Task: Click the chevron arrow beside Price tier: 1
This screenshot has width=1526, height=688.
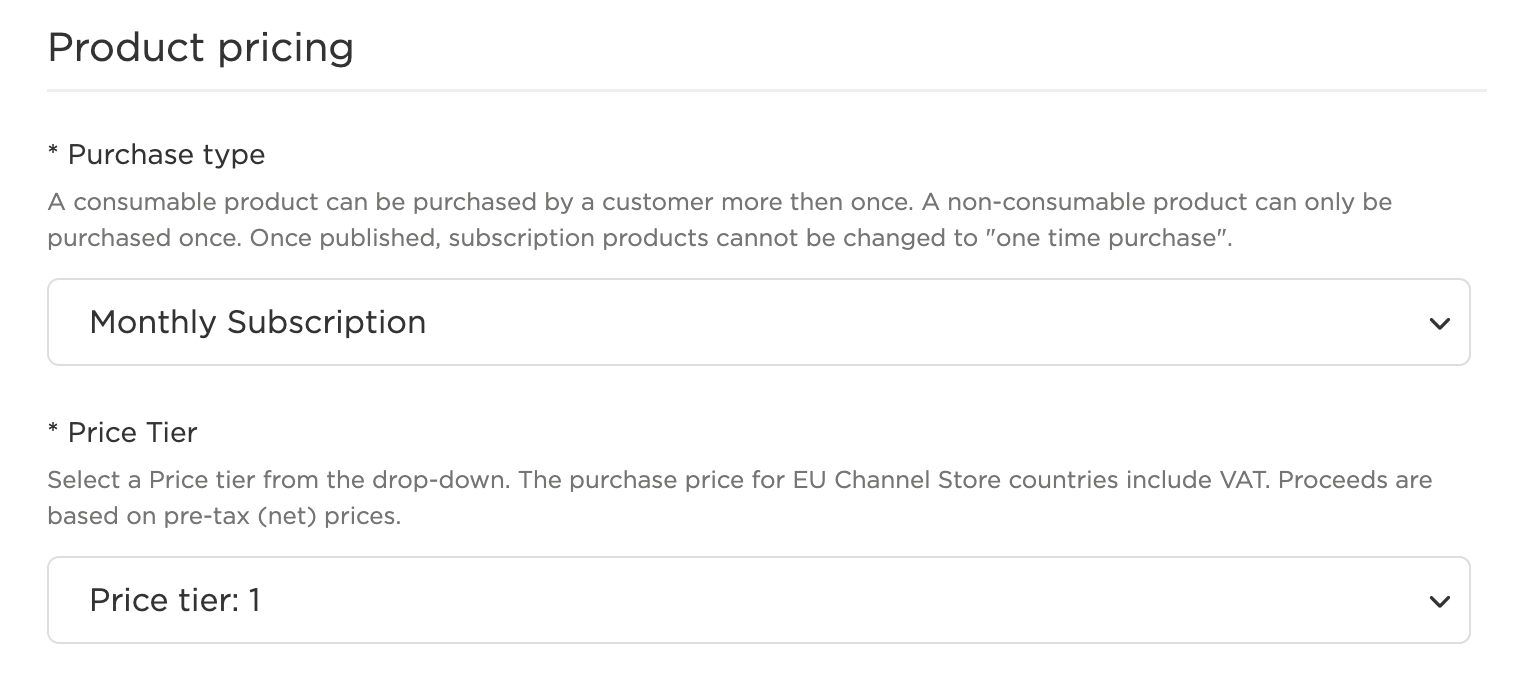Action: pos(1439,601)
